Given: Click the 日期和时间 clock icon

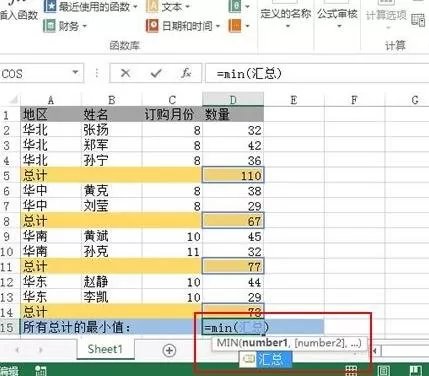Looking at the screenshot, I should tap(152, 26).
